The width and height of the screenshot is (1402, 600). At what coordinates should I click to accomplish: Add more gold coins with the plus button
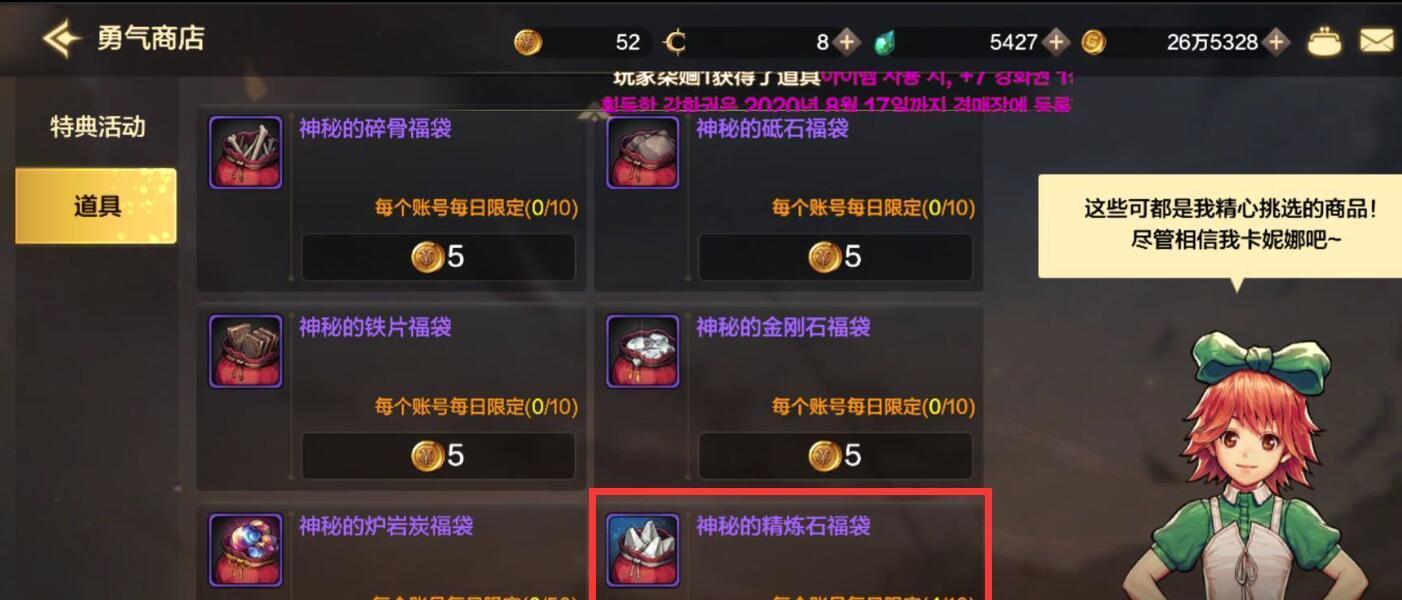tap(1275, 42)
